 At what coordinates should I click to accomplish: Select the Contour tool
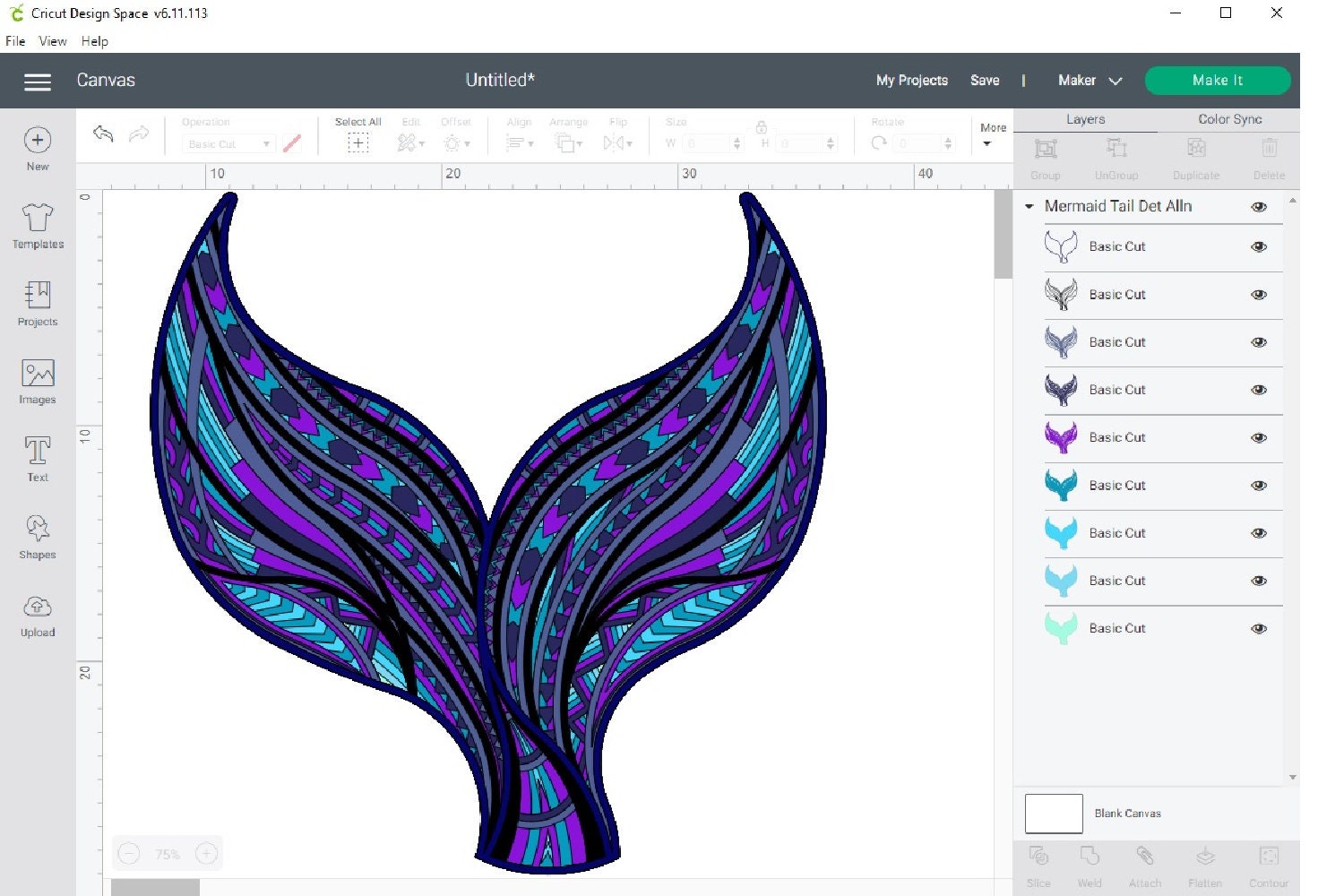1269,862
